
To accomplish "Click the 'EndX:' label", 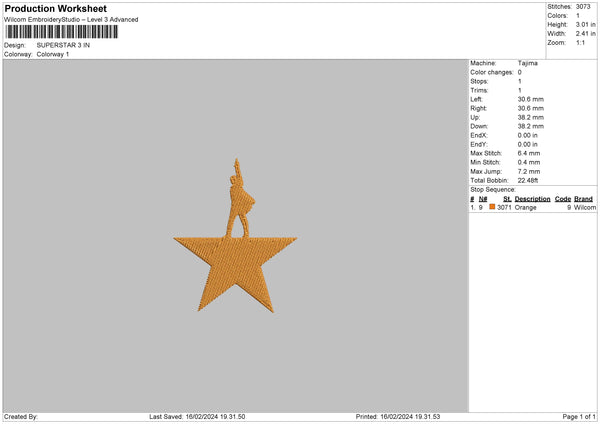I will [479, 135].
